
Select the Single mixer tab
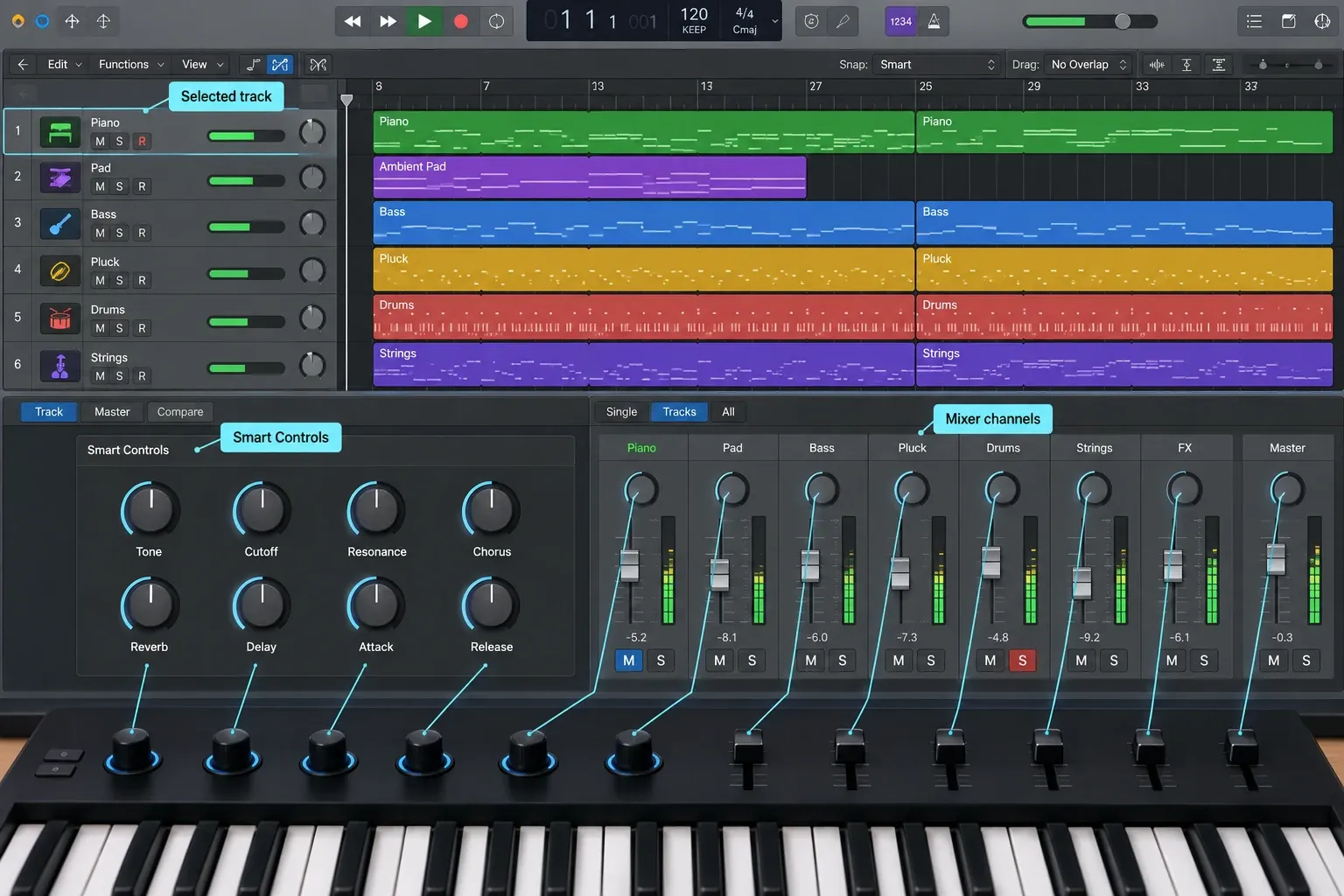[621, 411]
